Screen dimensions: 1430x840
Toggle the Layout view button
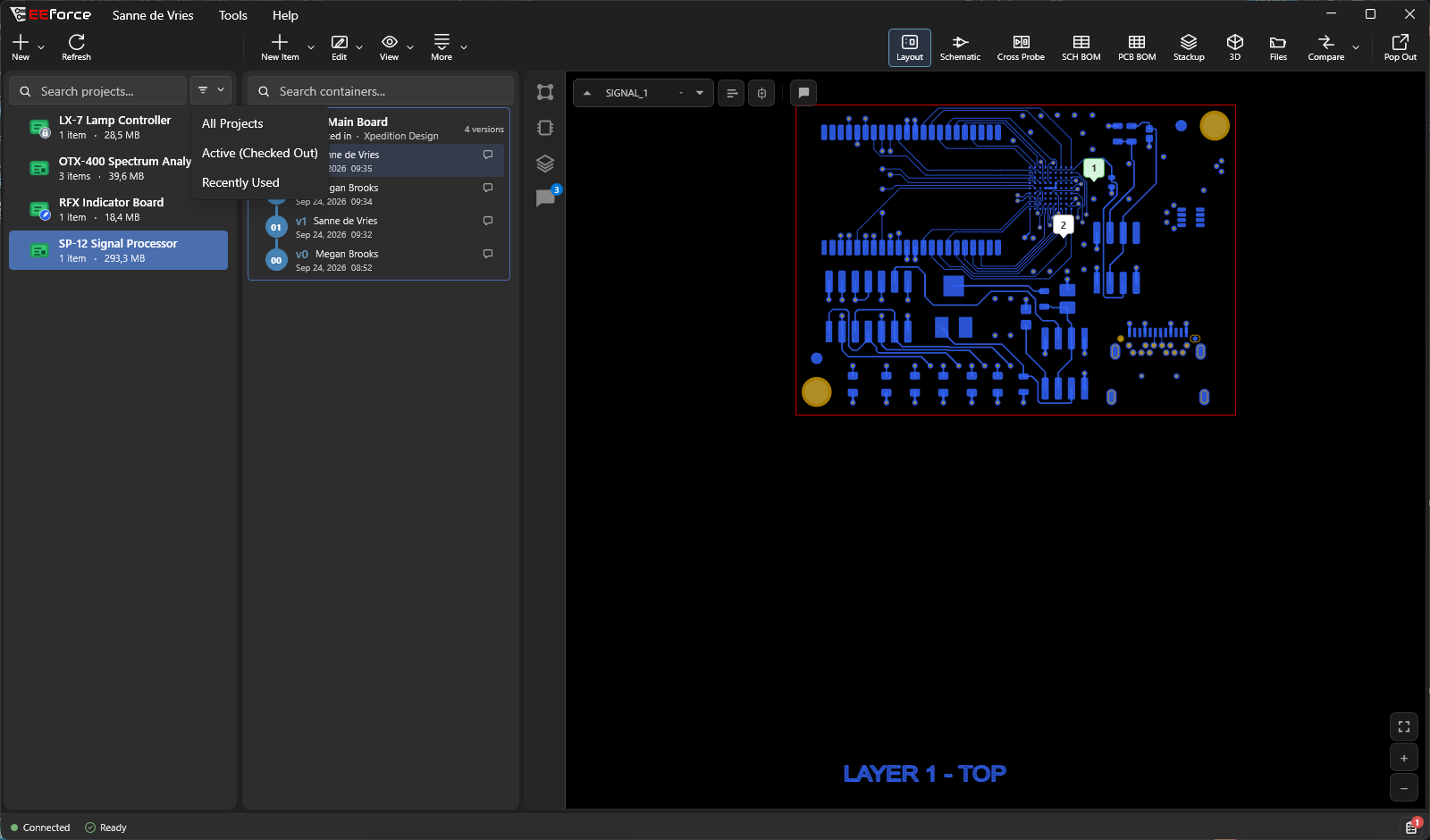click(x=910, y=47)
